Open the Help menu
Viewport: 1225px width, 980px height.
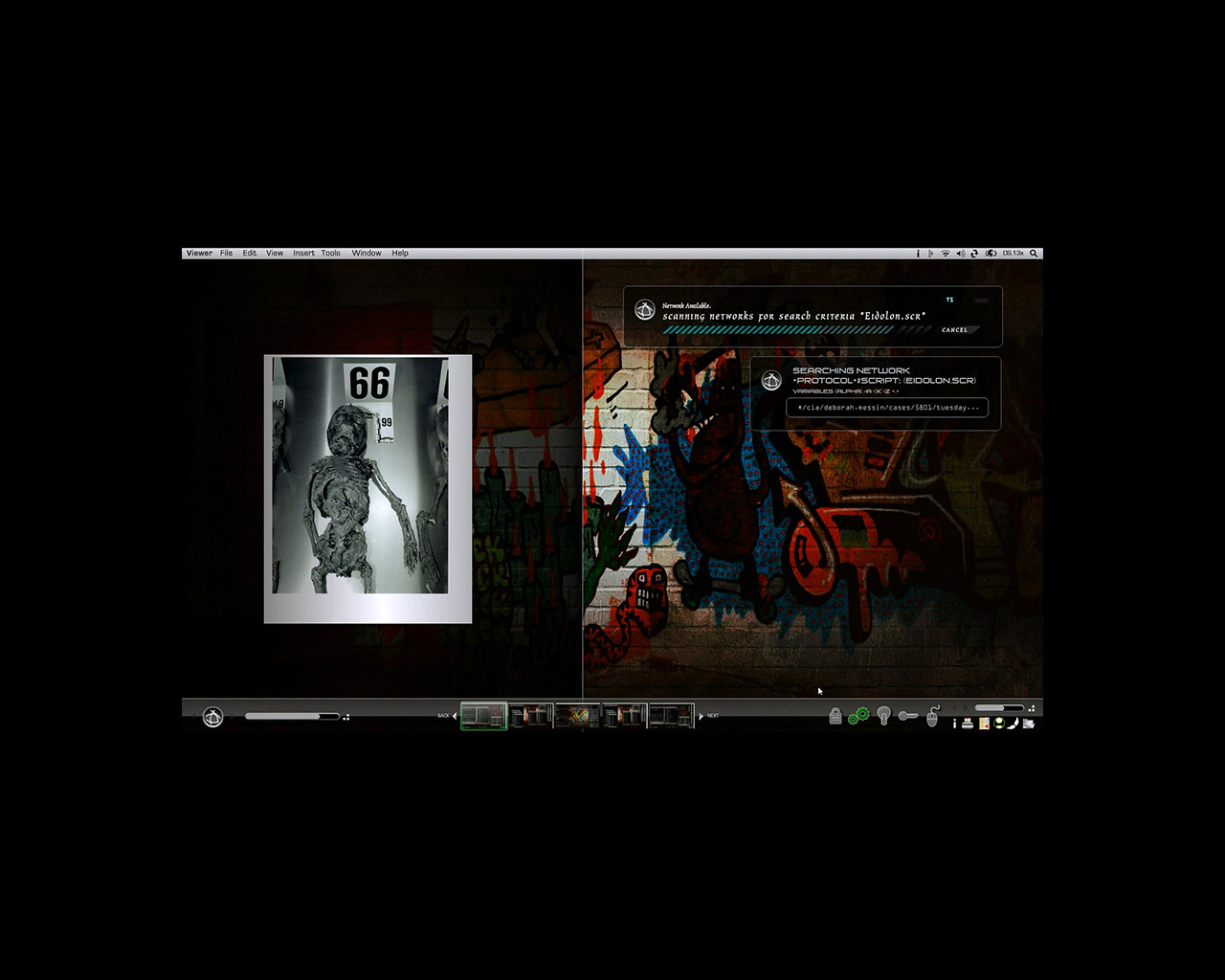point(400,254)
